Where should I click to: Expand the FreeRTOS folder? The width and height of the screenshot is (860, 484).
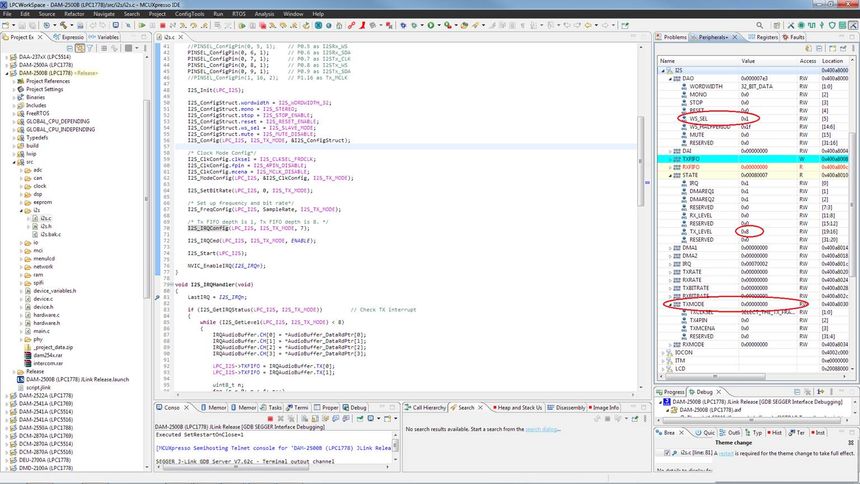coord(15,114)
